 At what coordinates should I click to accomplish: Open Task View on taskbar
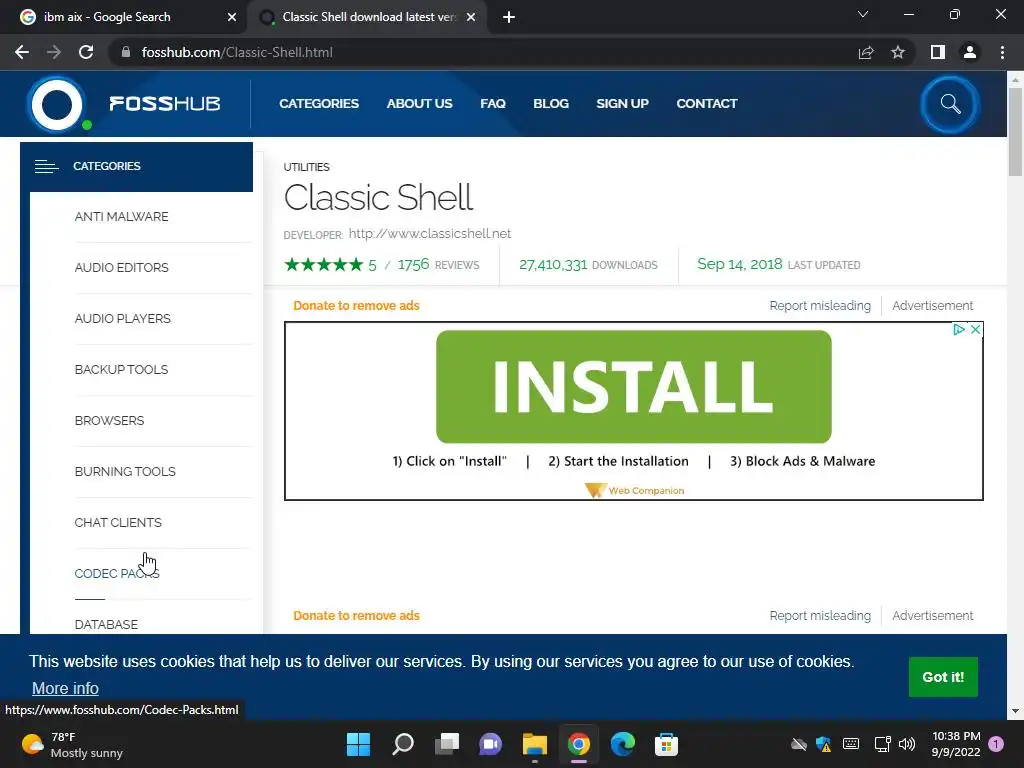click(447, 744)
